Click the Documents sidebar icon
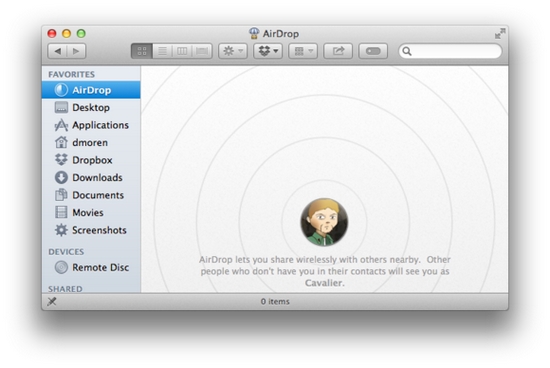Image resolution: width=550 pixels, height=368 pixels. click(61, 195)
